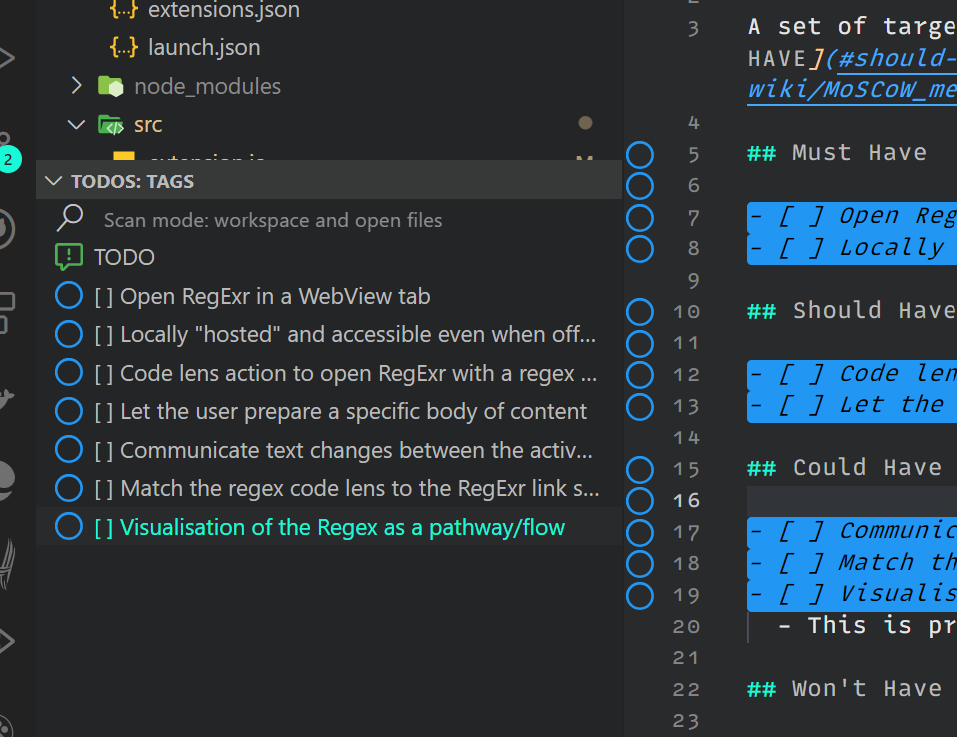Open todo 'Locally hosted and accessible'
The width and height of the screenshot is (957, 737).
click(345, 335)
